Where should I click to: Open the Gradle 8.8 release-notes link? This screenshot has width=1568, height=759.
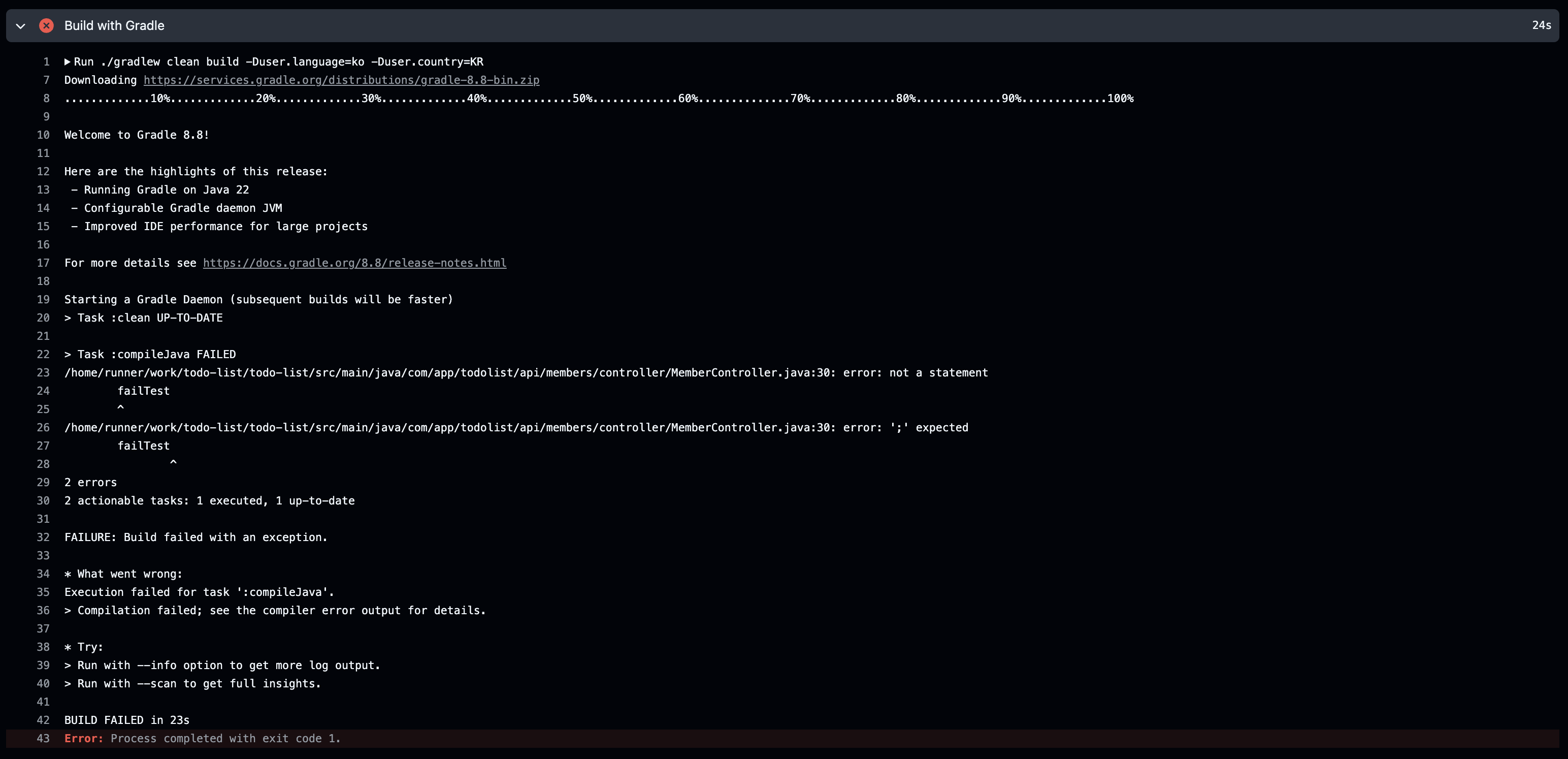(x=354, y=263)
